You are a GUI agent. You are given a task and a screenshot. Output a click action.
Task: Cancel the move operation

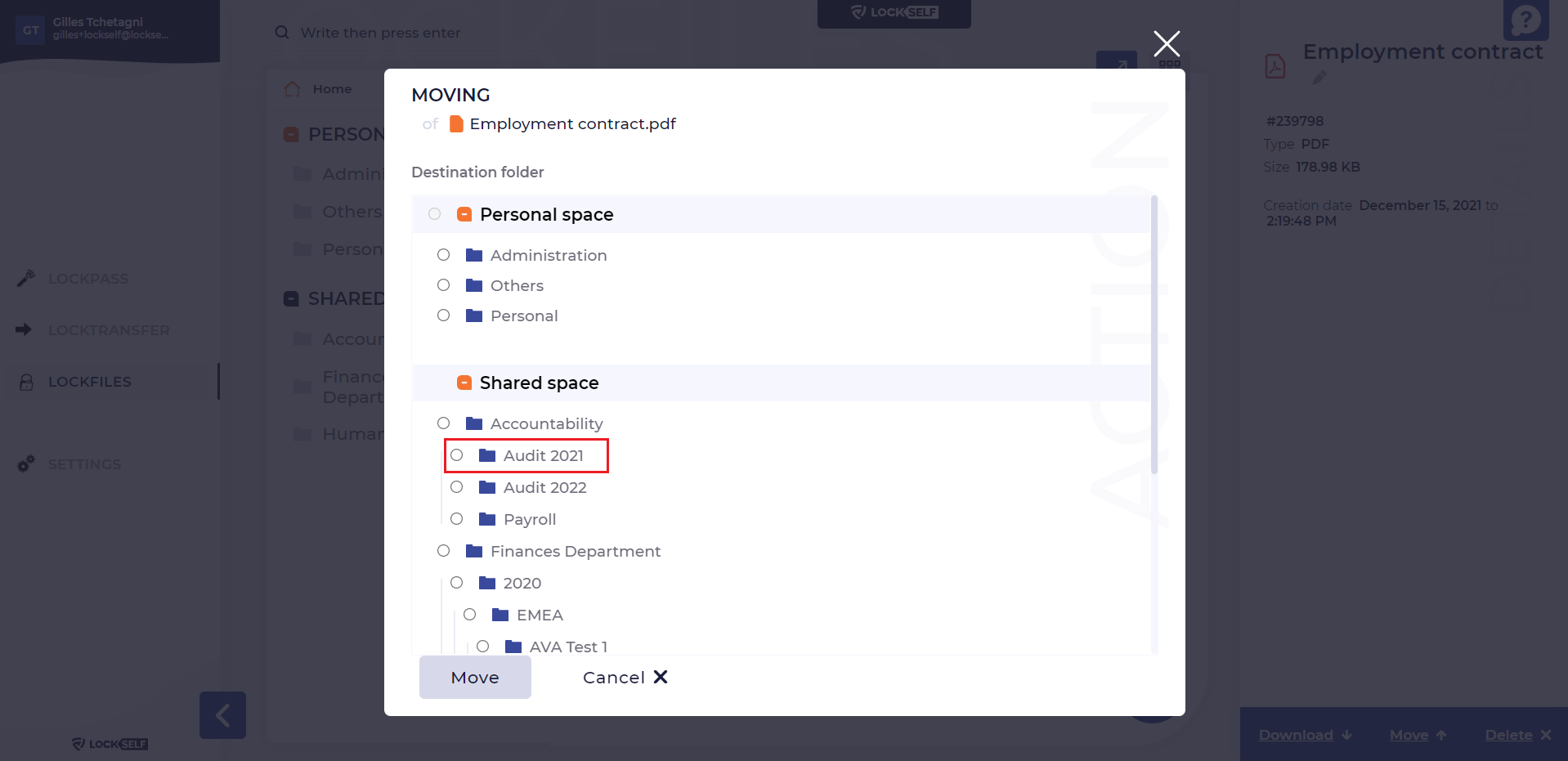click(625, 677)
